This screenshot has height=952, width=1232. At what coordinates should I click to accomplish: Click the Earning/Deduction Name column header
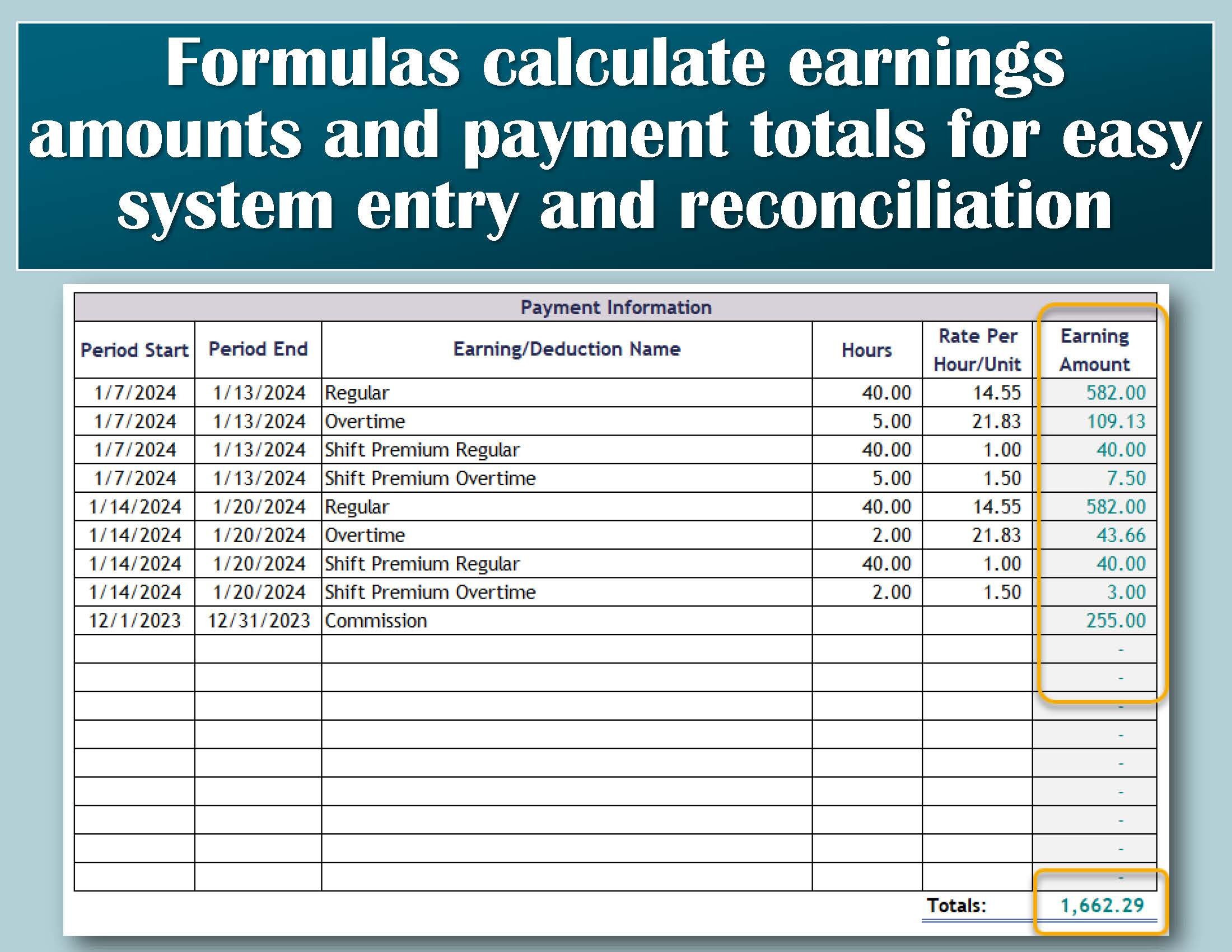pos(567,349)
